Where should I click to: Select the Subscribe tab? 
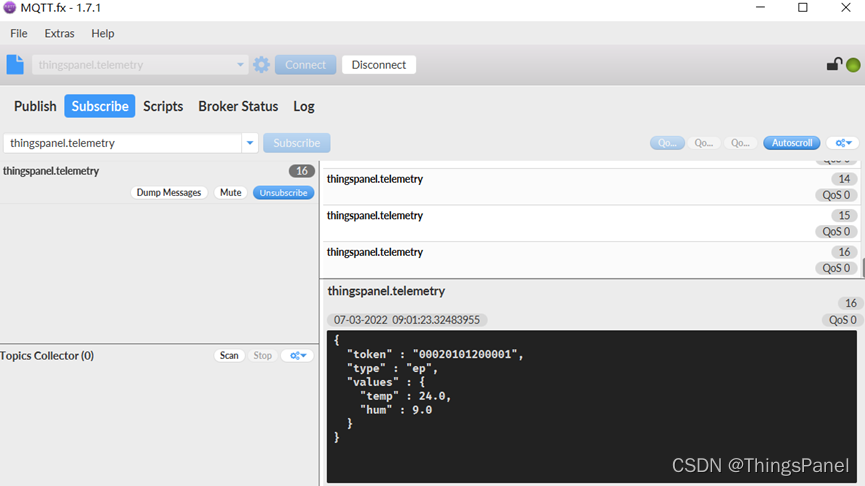100,106
